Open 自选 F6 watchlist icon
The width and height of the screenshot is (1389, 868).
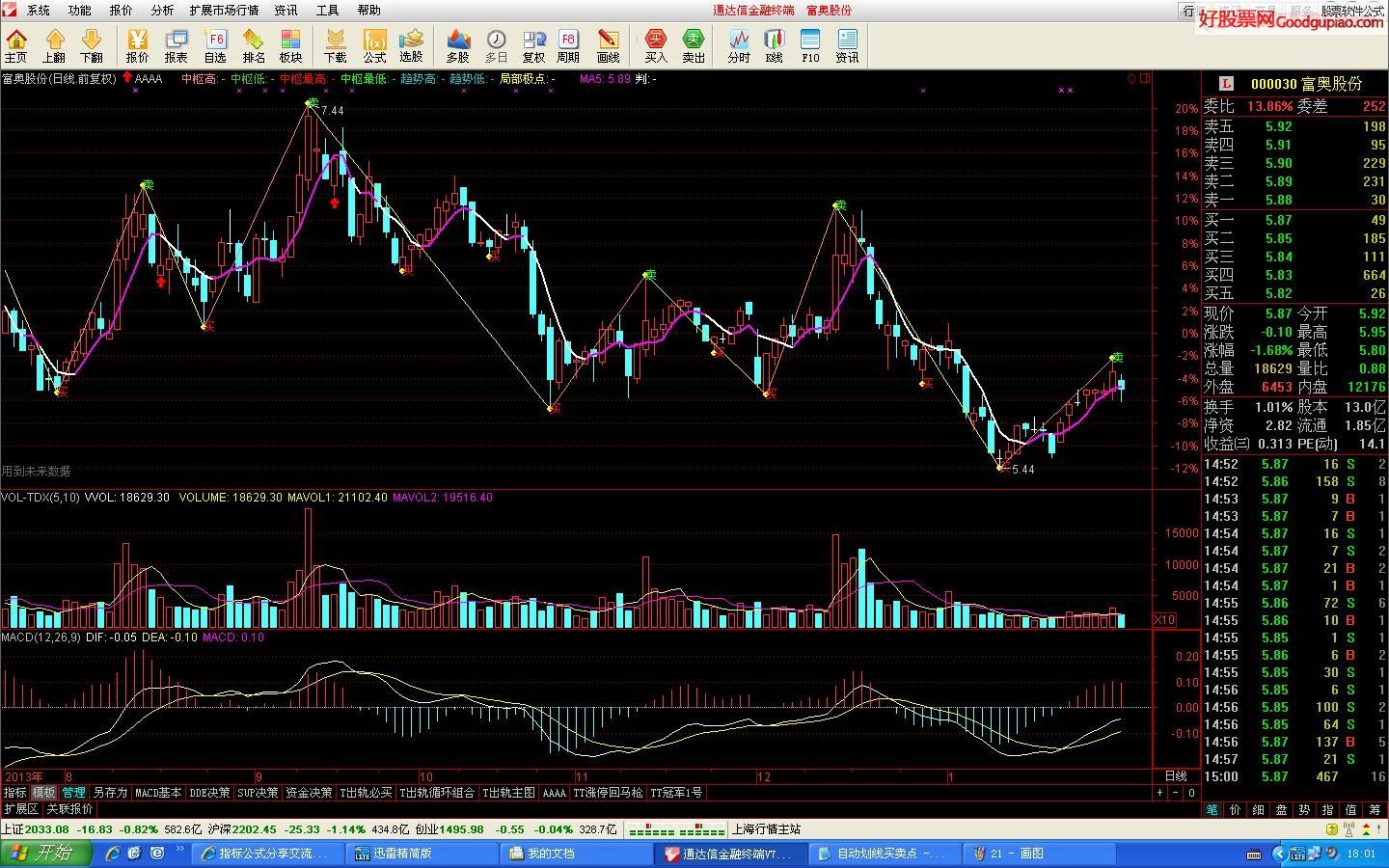[215, 45]
